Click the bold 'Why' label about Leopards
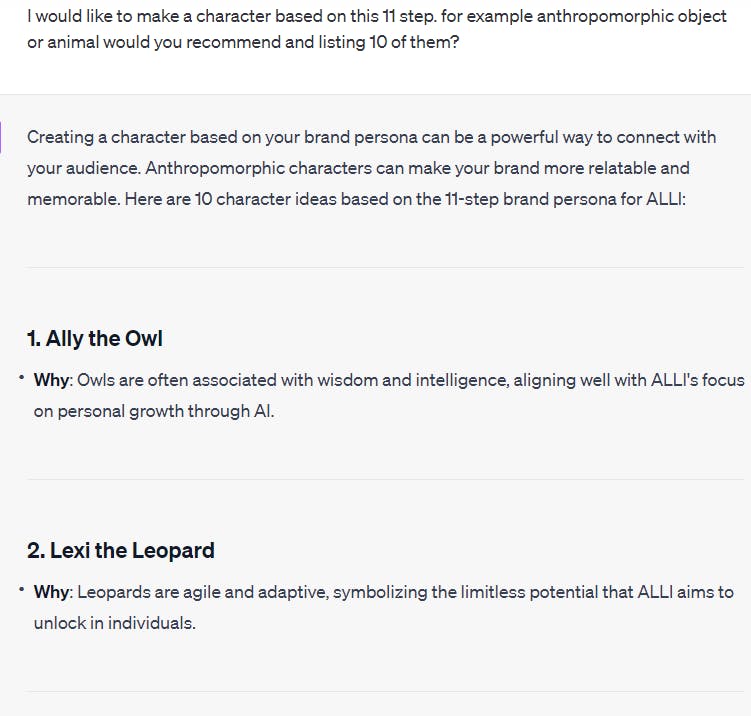This screenshot has height=716, width=751. [x=51, y=592]
